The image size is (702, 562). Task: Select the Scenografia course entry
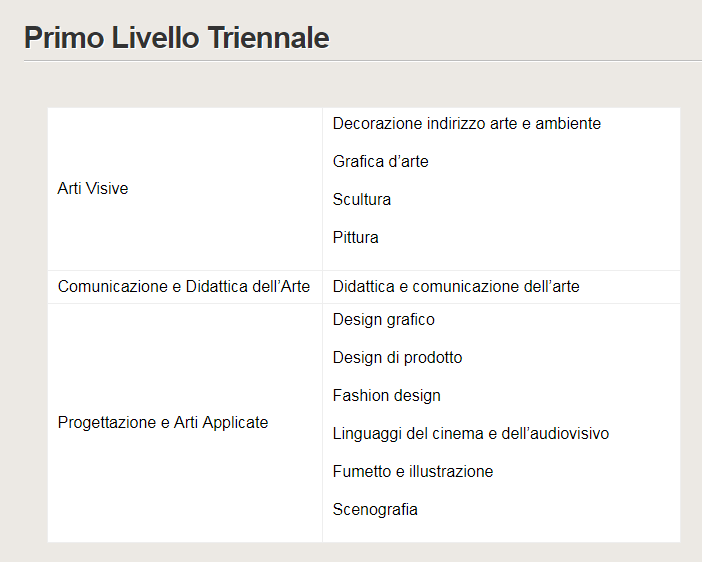point(375,510)
